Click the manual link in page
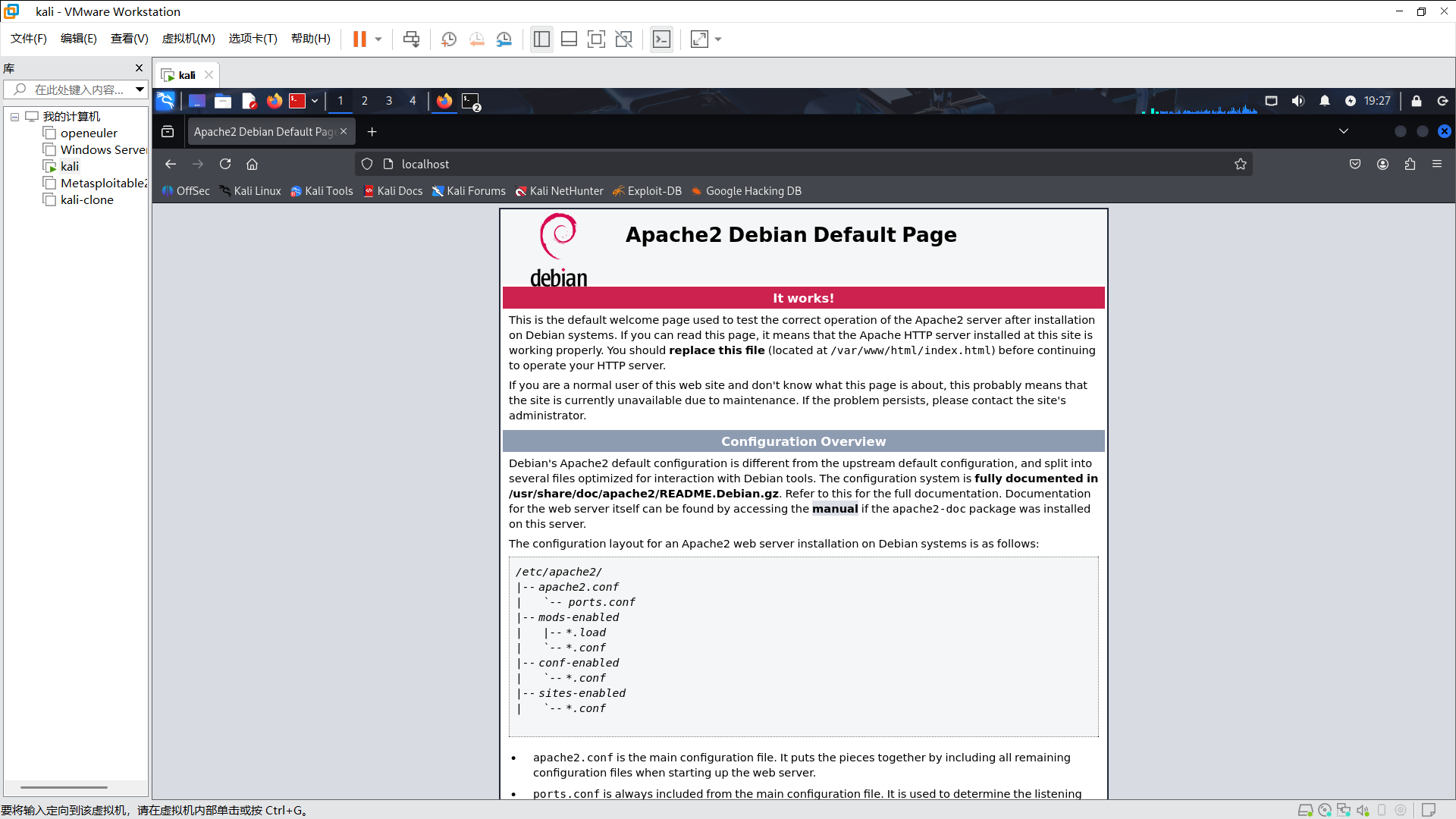Image resolution: width=1456 pixels, height=819 pixels. [834, 509]
